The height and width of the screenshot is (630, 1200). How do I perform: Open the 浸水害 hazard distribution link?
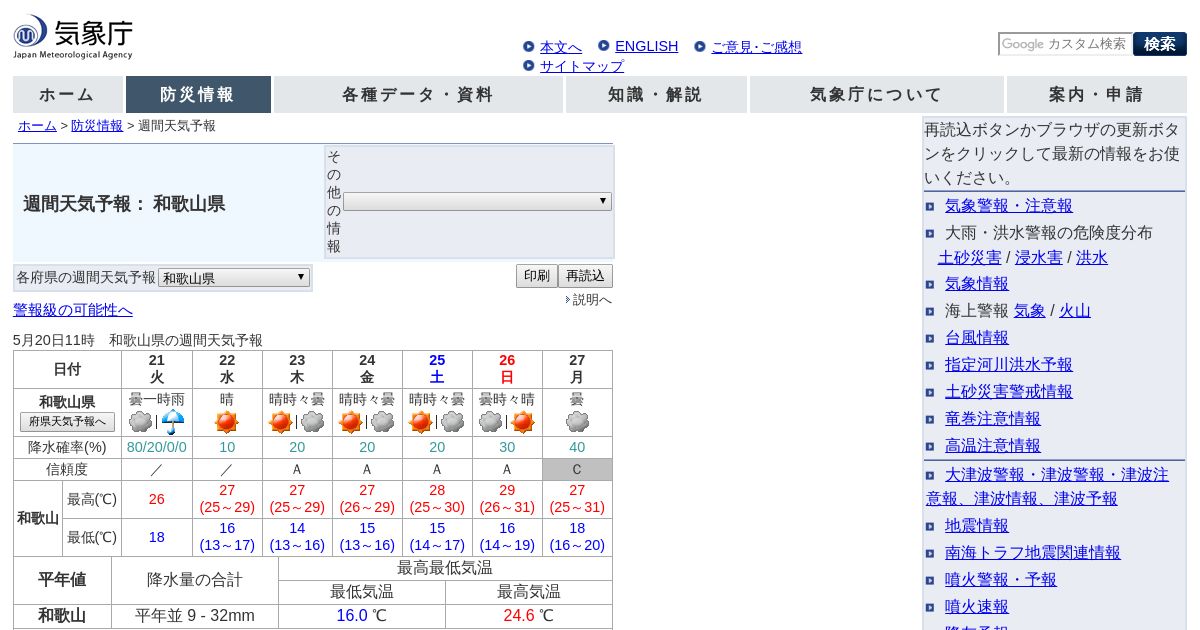tap(1038, 258)
